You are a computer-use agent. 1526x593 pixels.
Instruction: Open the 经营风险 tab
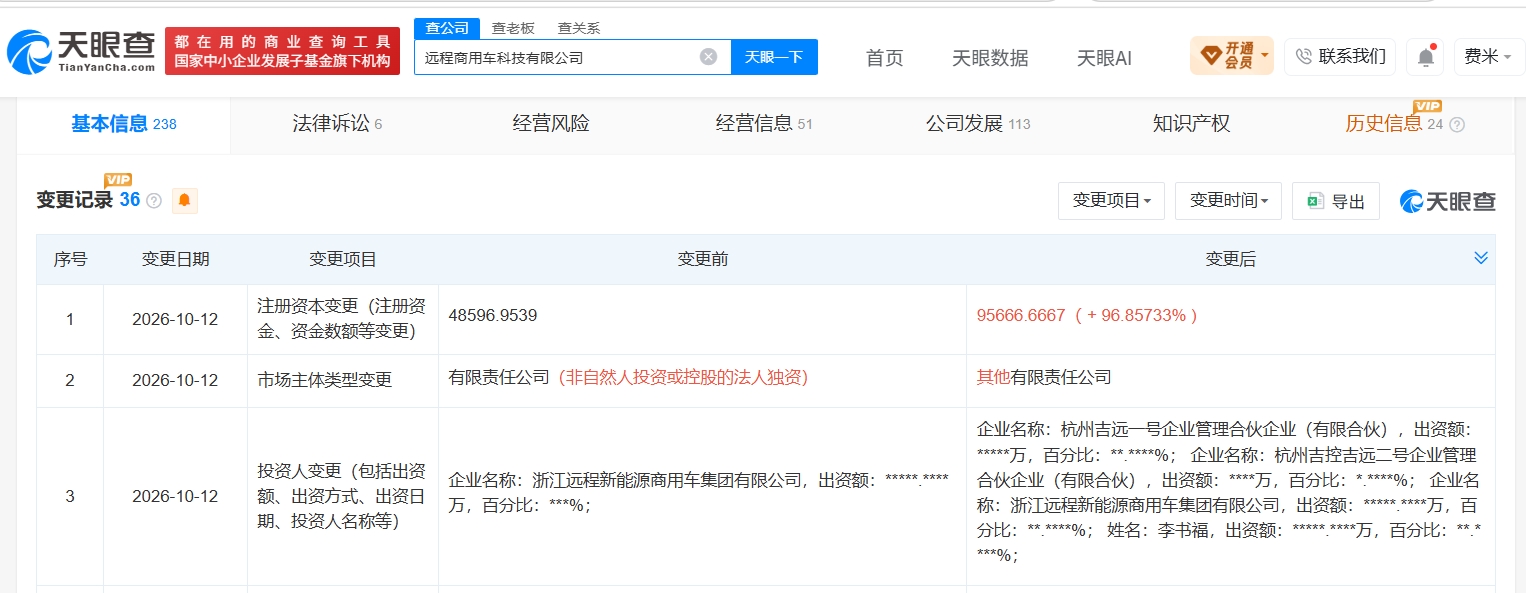551,124
